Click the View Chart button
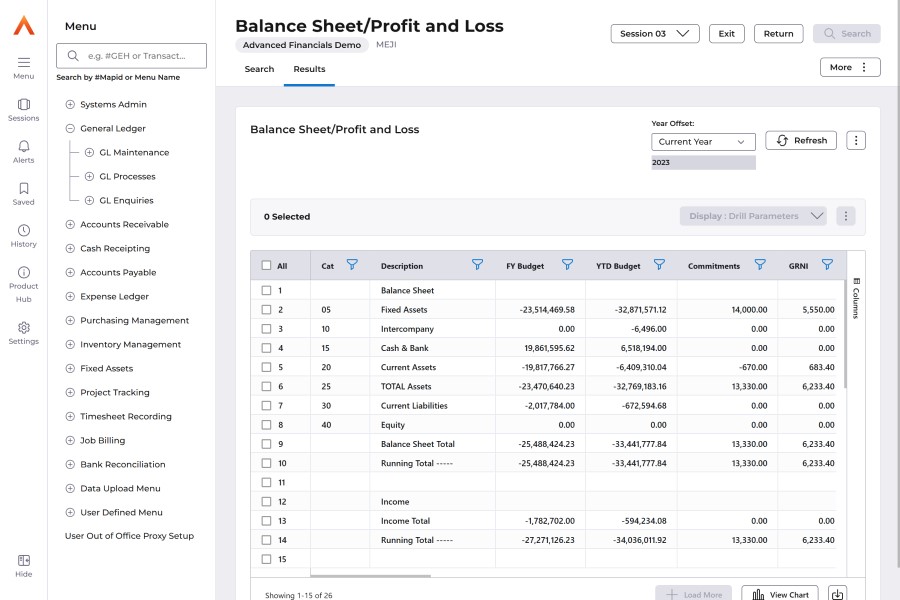The width and height of the screenshot is (900, 600). pyautogui.click(x=780, y=594)
